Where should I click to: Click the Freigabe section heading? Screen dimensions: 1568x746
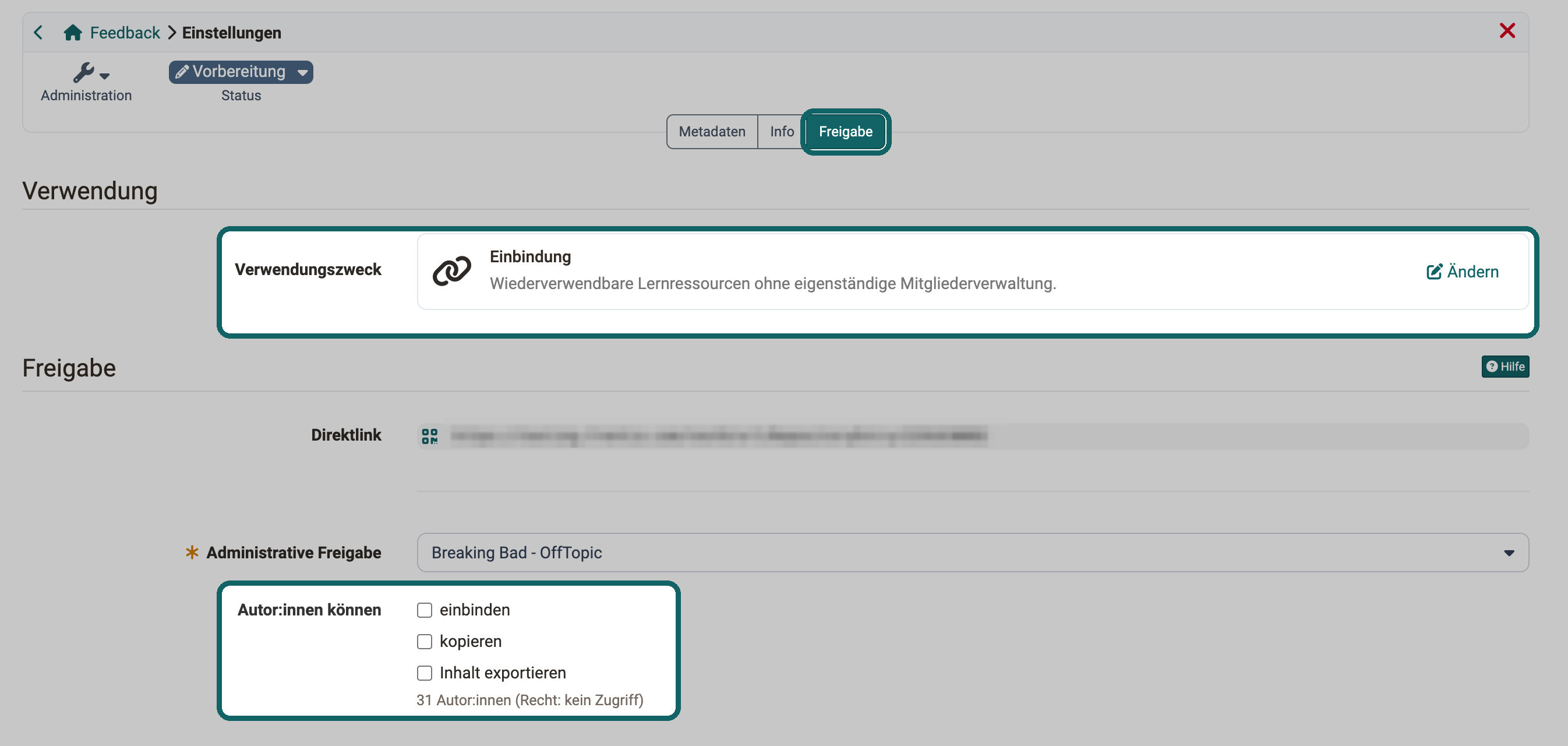pos(69,368)
